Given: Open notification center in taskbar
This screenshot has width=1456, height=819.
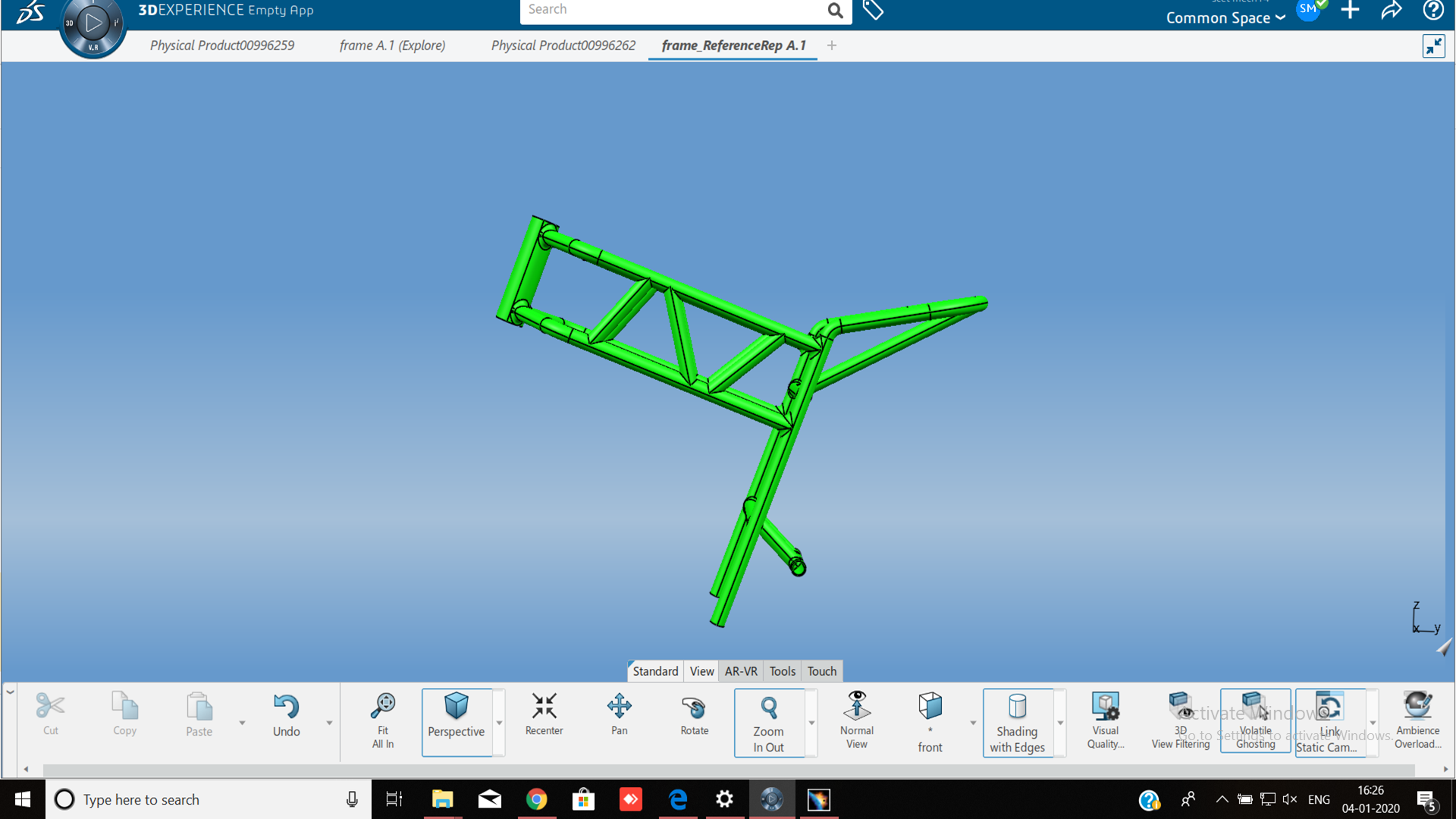Looking at the screenshot, I should coord(1426,800).
